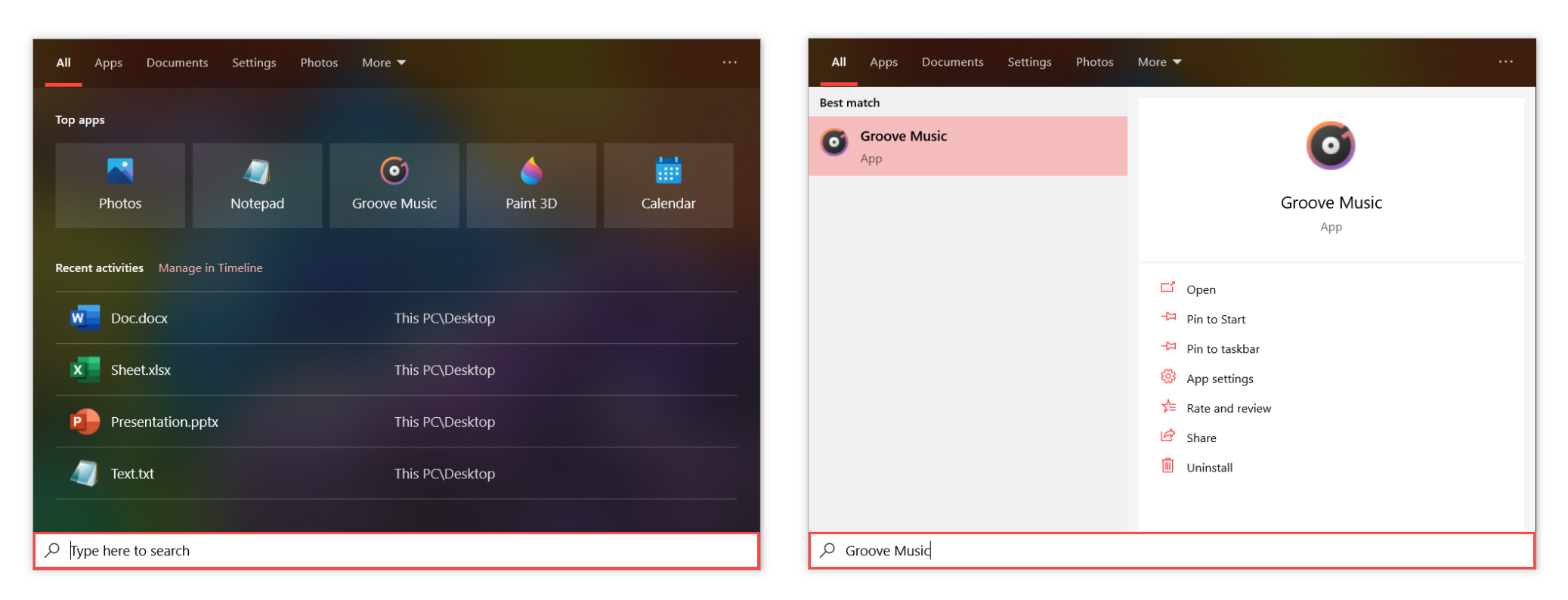Click search magnifier icon in right panel
The height and width of the screenshot is (600, 1568).
pyautogui.click(x=827, y=550)
